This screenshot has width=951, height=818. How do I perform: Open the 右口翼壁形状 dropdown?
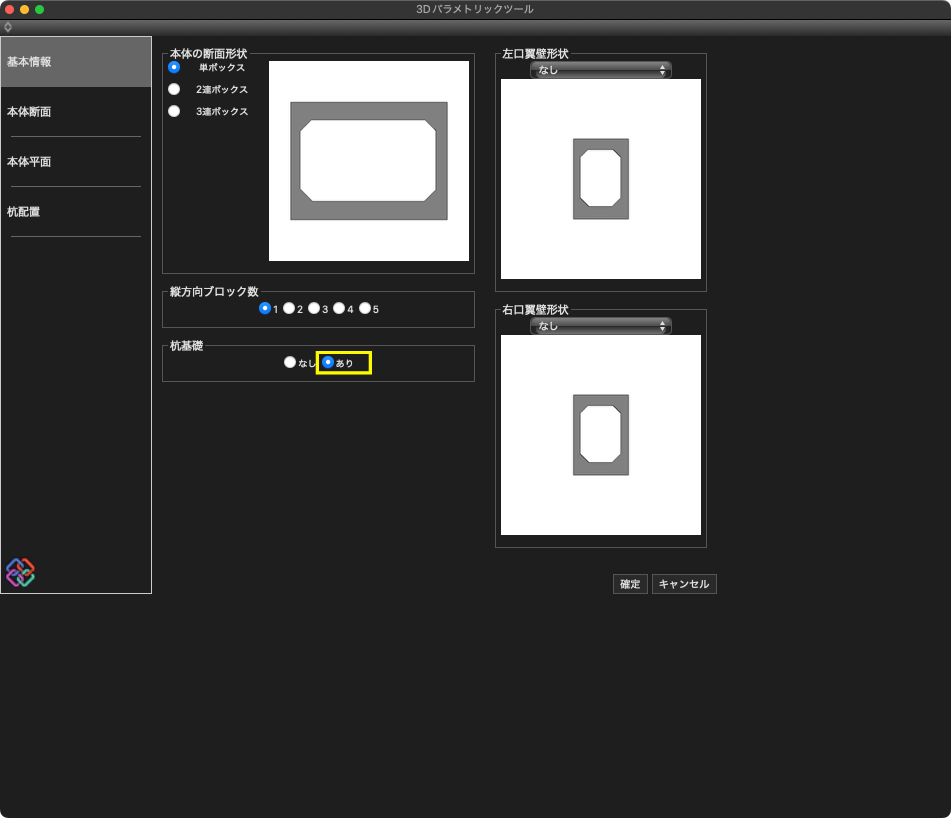tap(600, 326)
